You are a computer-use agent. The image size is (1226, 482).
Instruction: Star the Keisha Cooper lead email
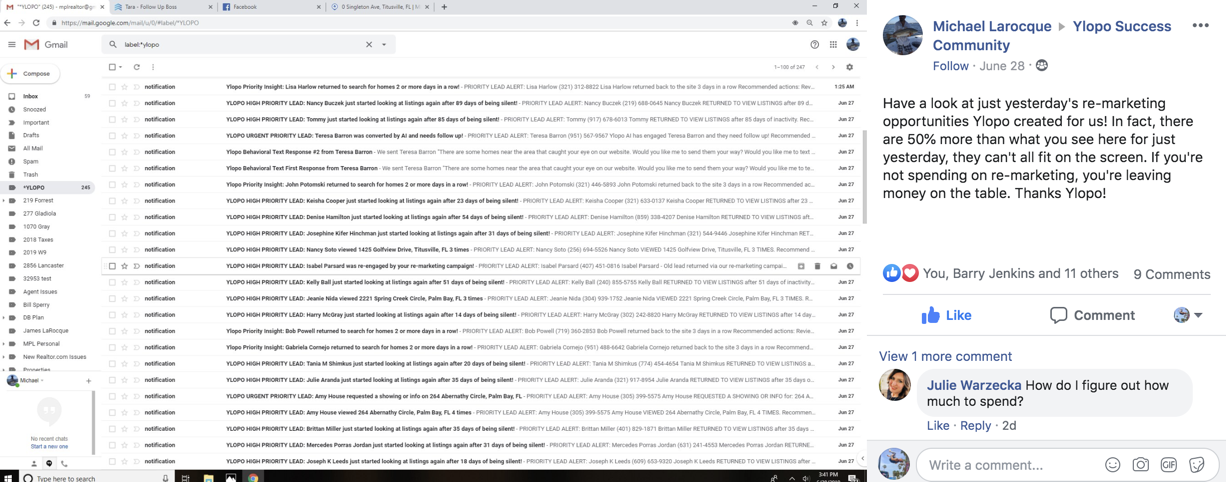coord(124,201)
